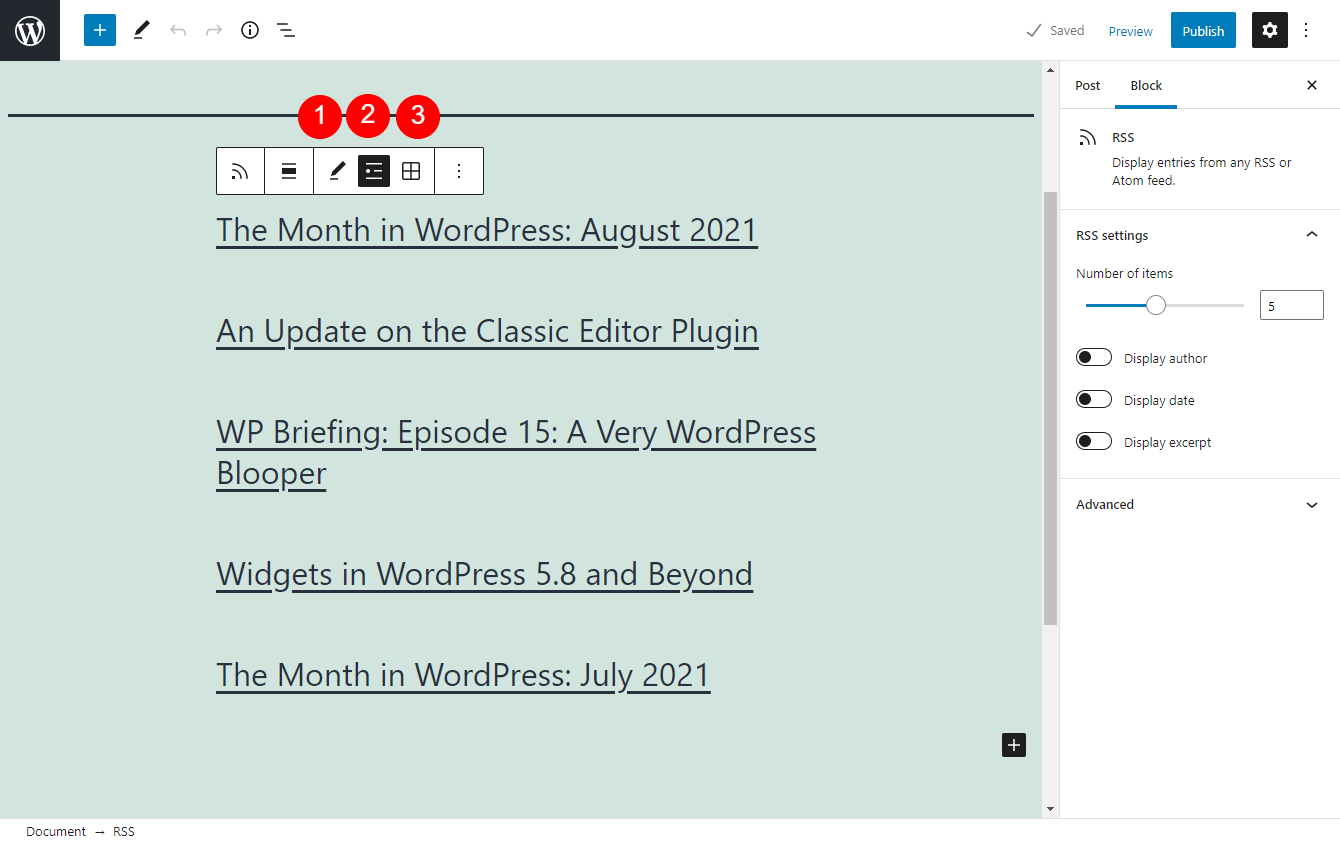Screen dimensions: 1340x843
Task: Expand the Advanced section
Action: 1311,505
